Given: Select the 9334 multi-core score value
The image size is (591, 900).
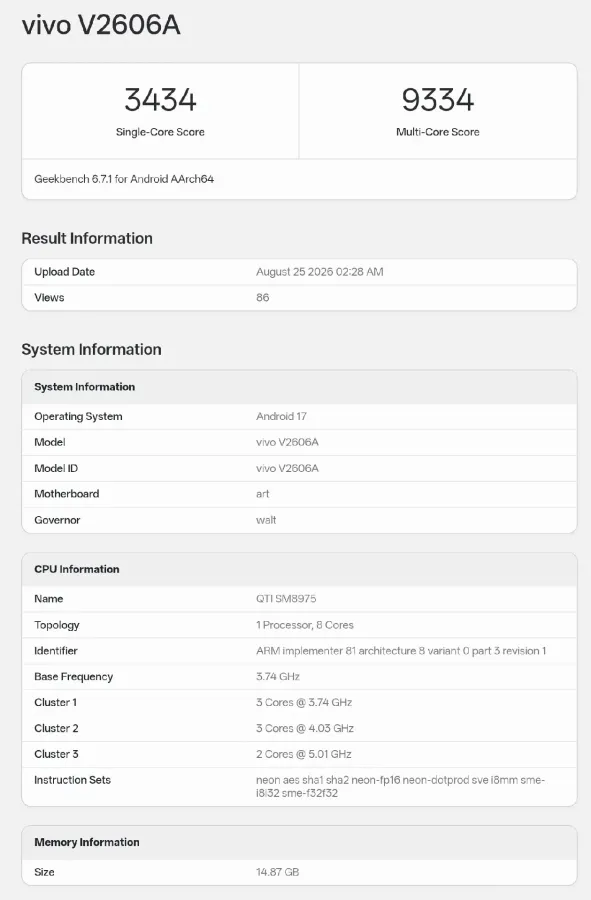Looking at the screenshot, I should pyautogui.click(x=438, y=99).
